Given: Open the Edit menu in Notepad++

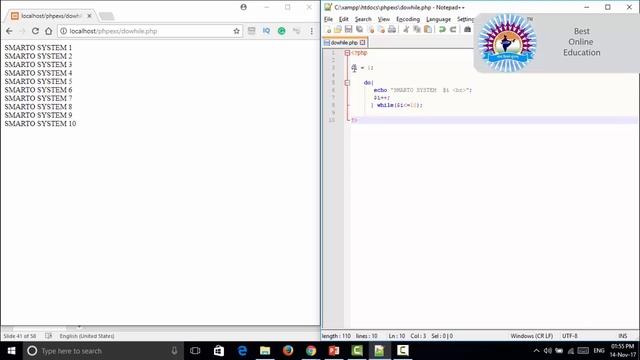Looking at the screenshot, I should 344,19.
